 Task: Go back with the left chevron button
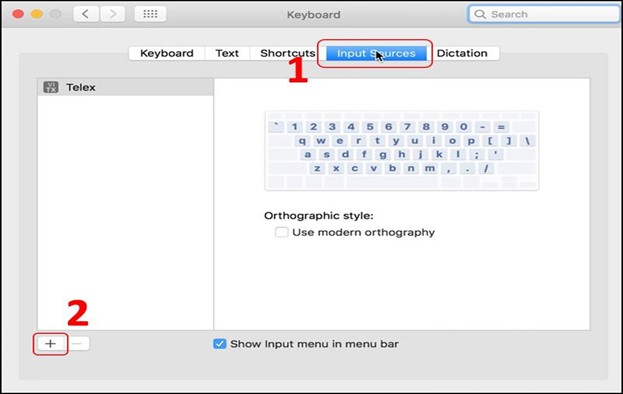coord(86,14)
